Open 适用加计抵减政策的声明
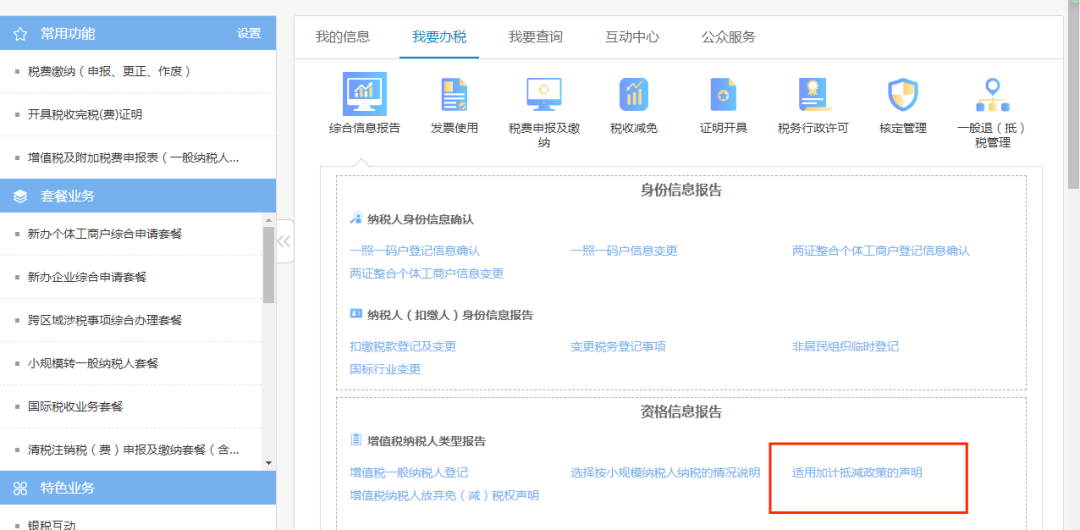This screenshot has width=1080, height=530. point(857,473)
